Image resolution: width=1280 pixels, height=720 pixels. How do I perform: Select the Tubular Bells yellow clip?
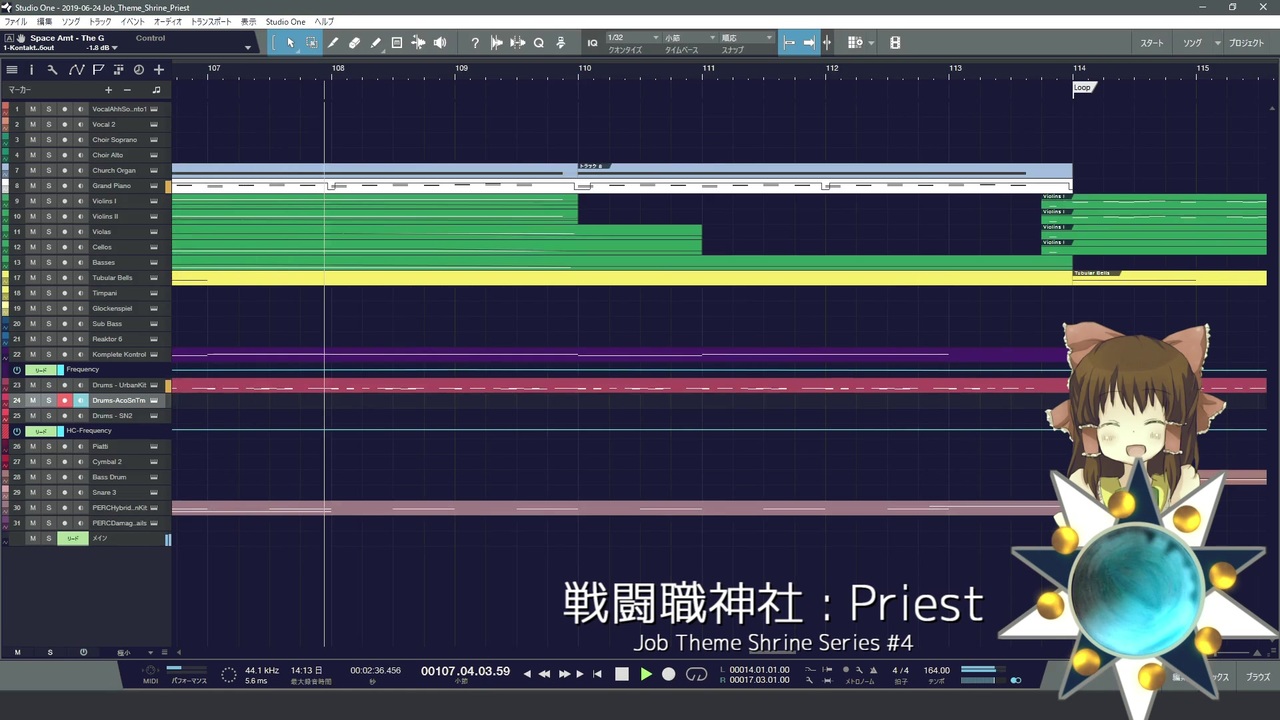click(x=622, y=278)
